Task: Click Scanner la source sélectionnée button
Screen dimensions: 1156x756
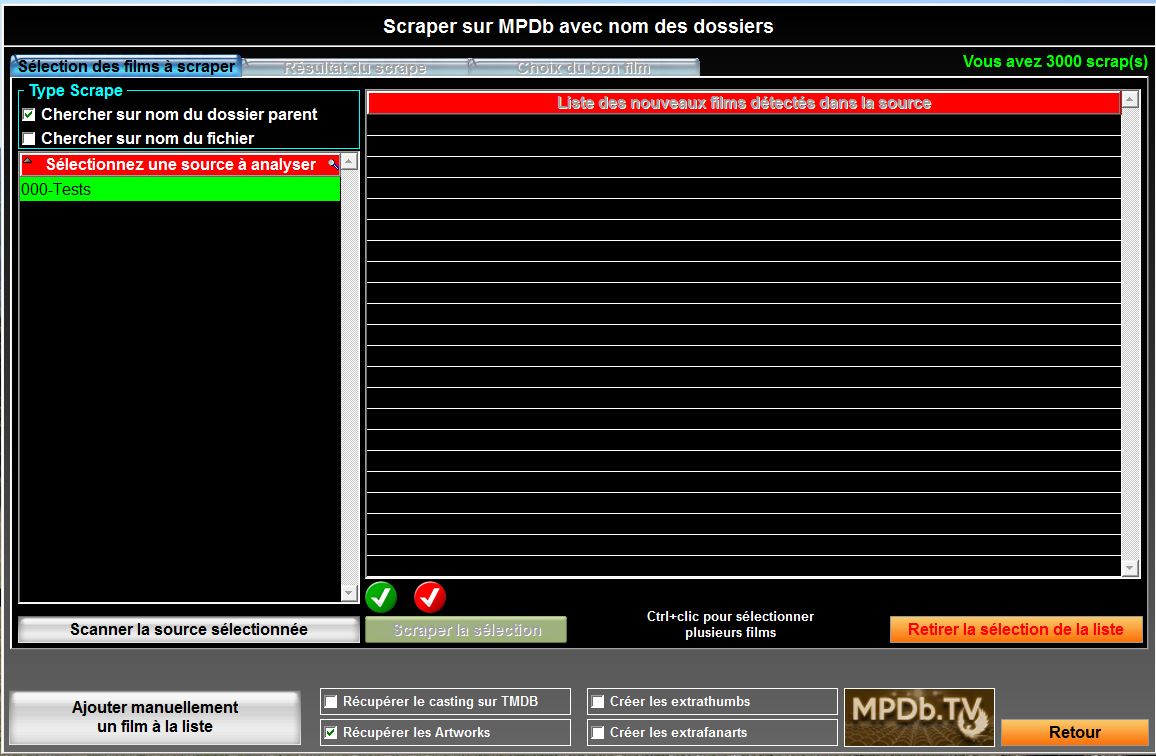Action: coord(189,629)
